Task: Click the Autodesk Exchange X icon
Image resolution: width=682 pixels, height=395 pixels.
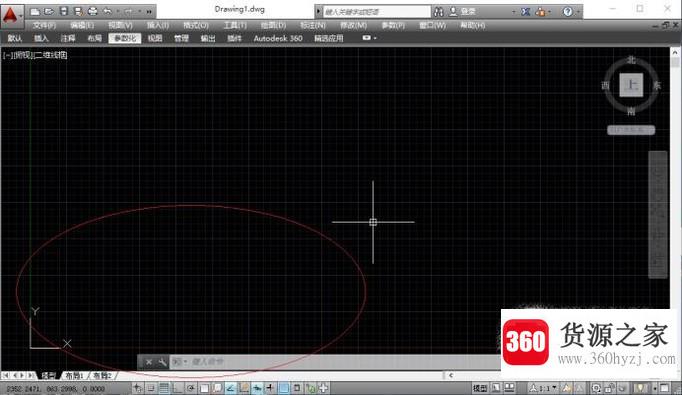Action: [525, 11]
